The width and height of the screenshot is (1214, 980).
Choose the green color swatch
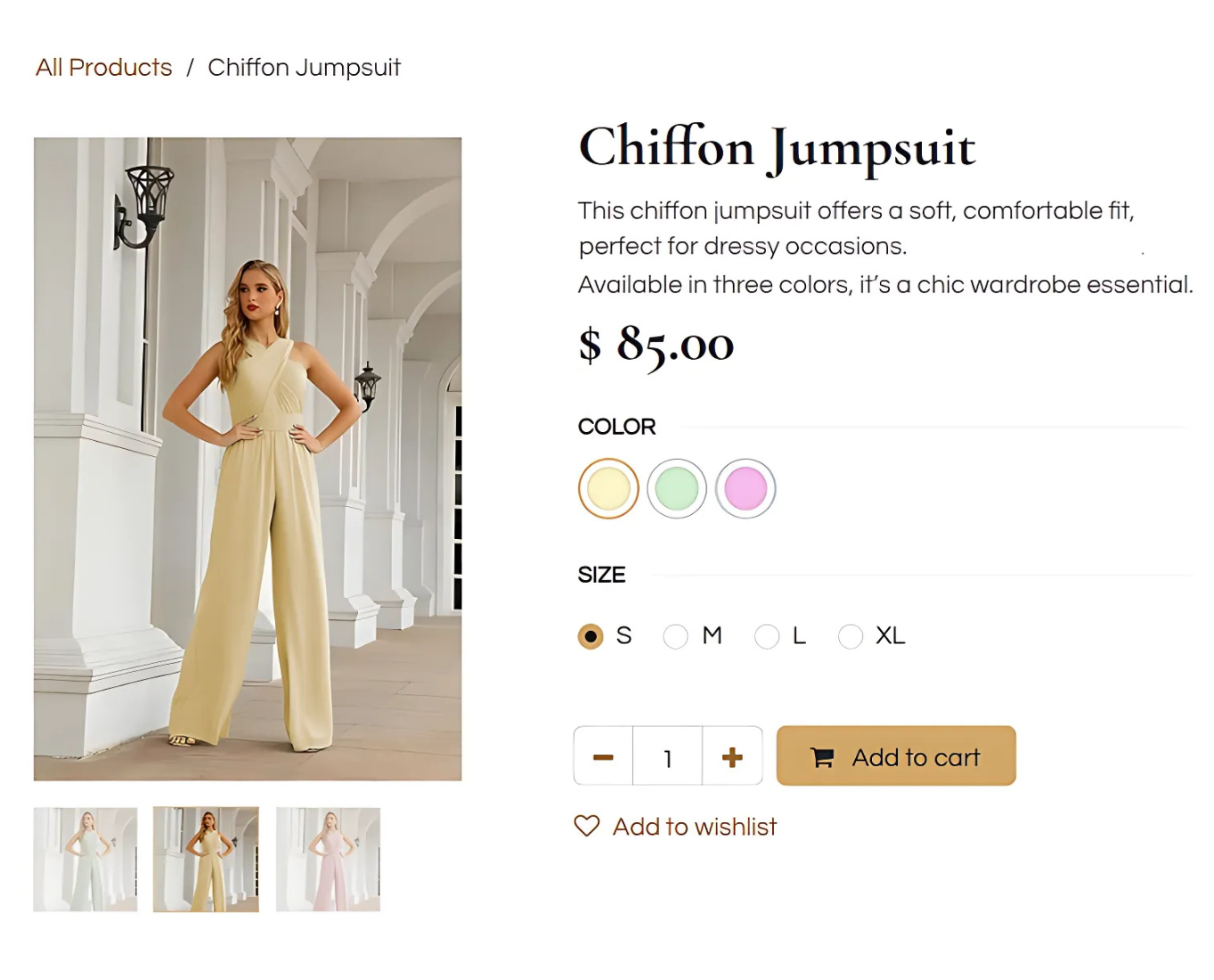click(x=677, y=488)
